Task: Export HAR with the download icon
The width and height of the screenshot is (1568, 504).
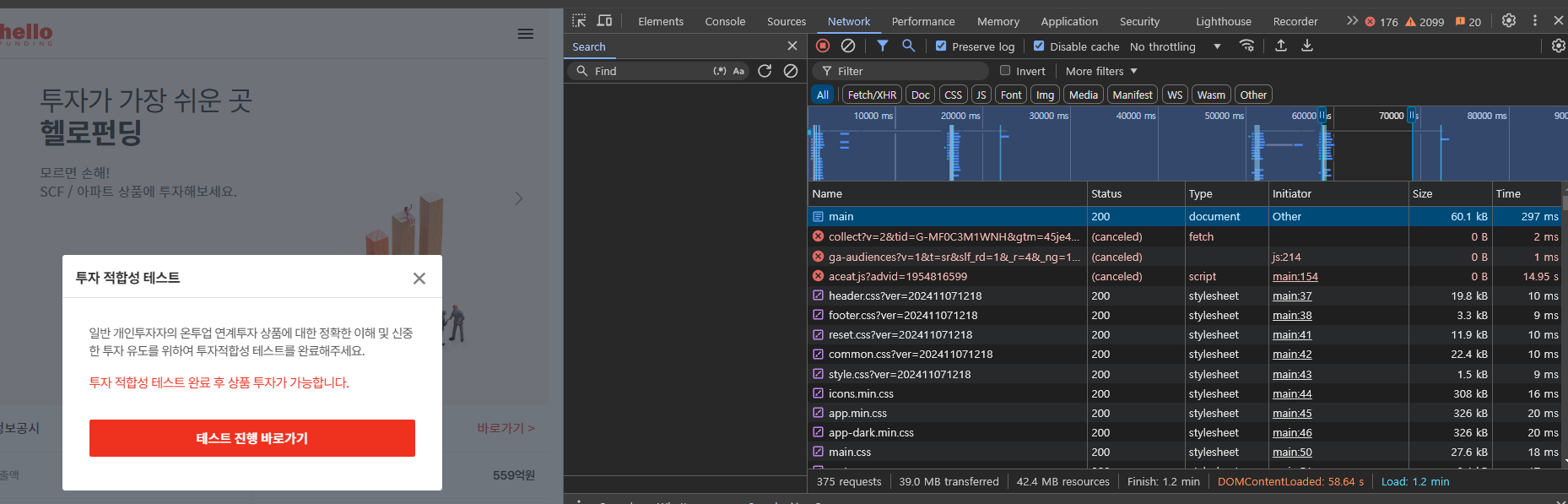Action: coord(1307,46)
